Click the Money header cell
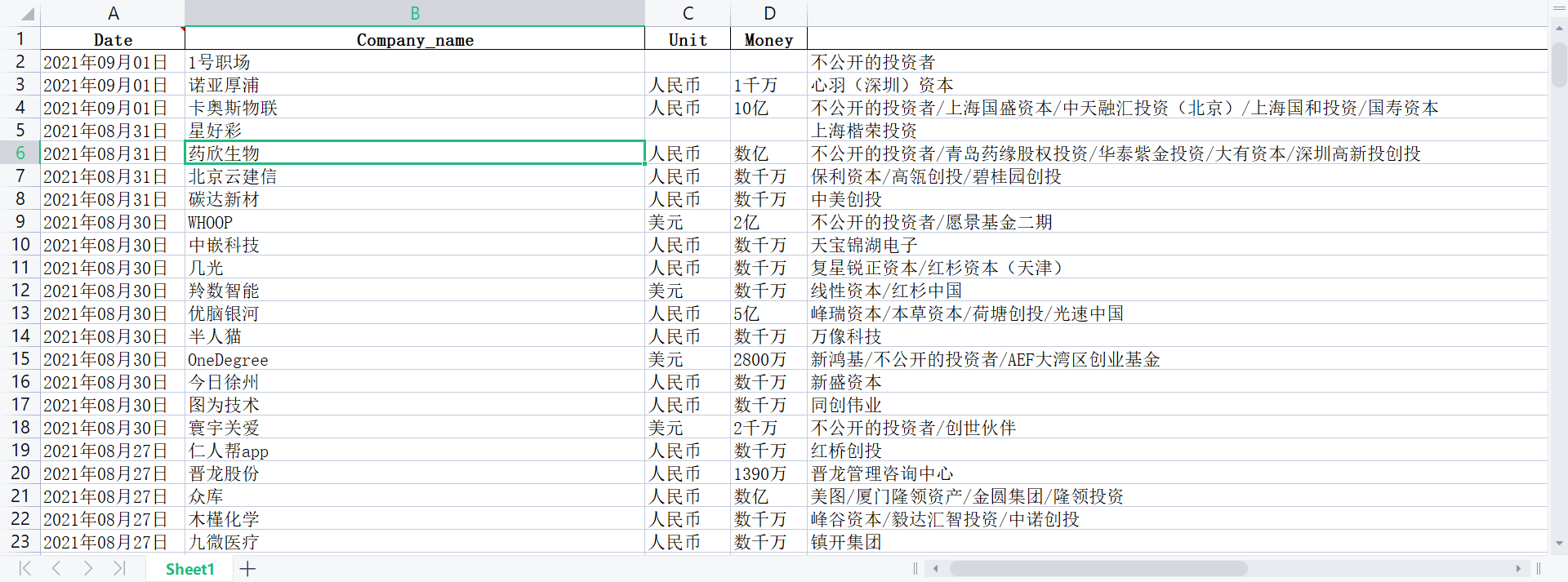Screen dimensions: 1568x582 tap(769, 39)
